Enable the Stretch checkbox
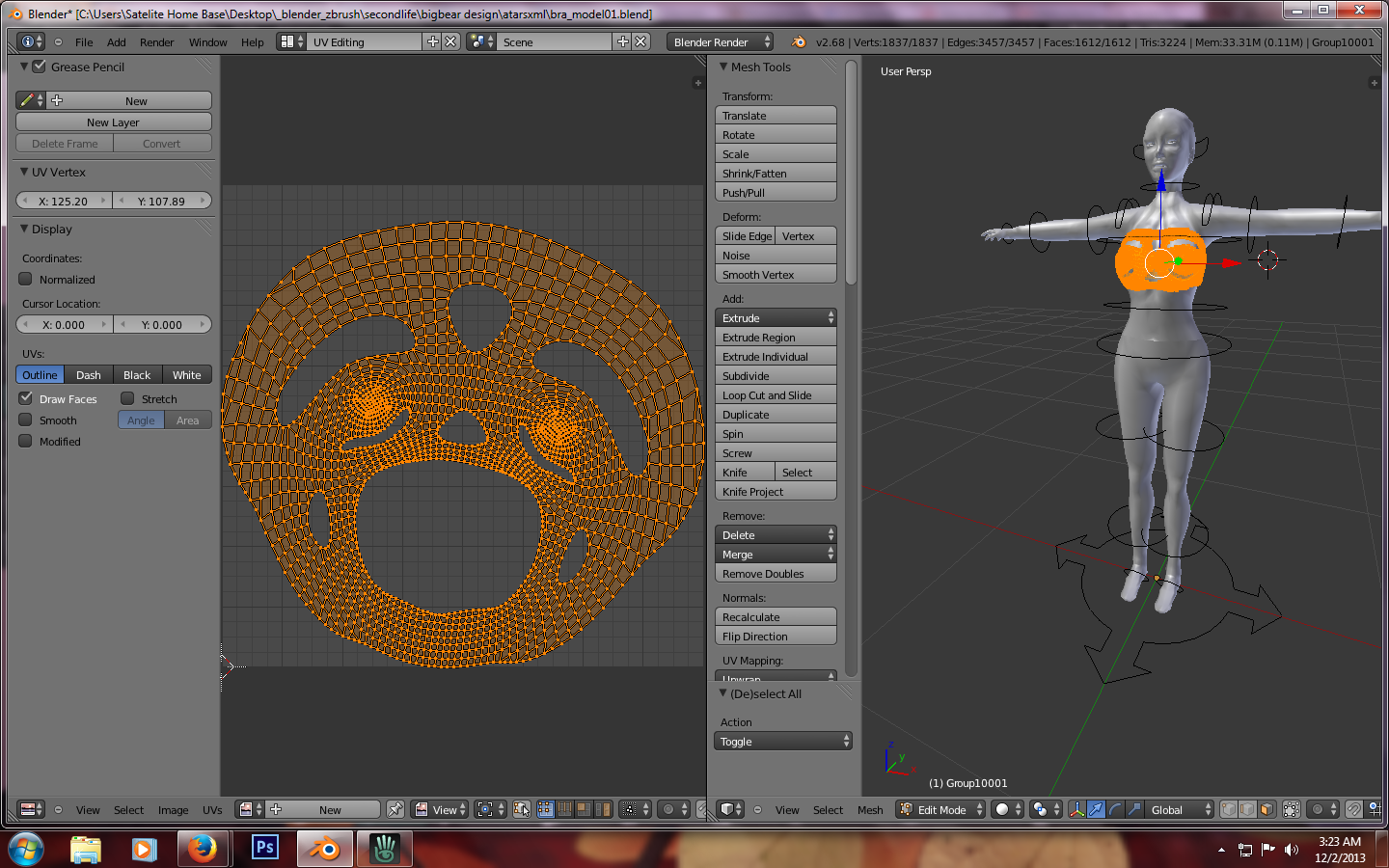This screenshot has width=1389, height=868. (x=127, y=397)
